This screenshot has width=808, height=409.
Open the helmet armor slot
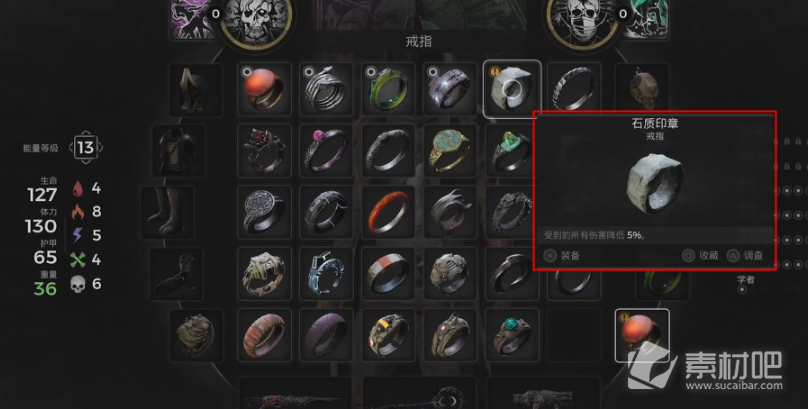pos(196,90)
